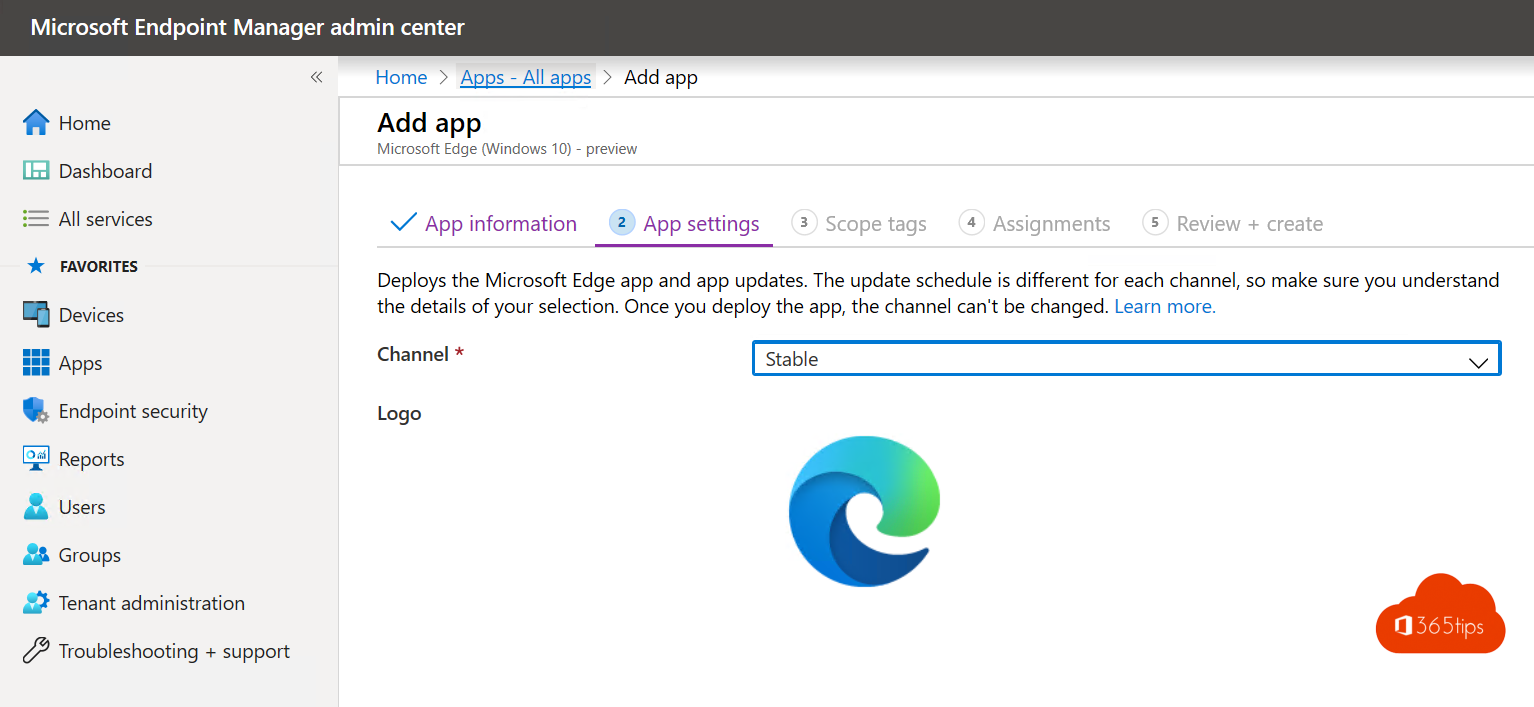Screen dimensions: 1534x707
Task: Click the Add app breadcrumb text
Action: pos(661,77)
